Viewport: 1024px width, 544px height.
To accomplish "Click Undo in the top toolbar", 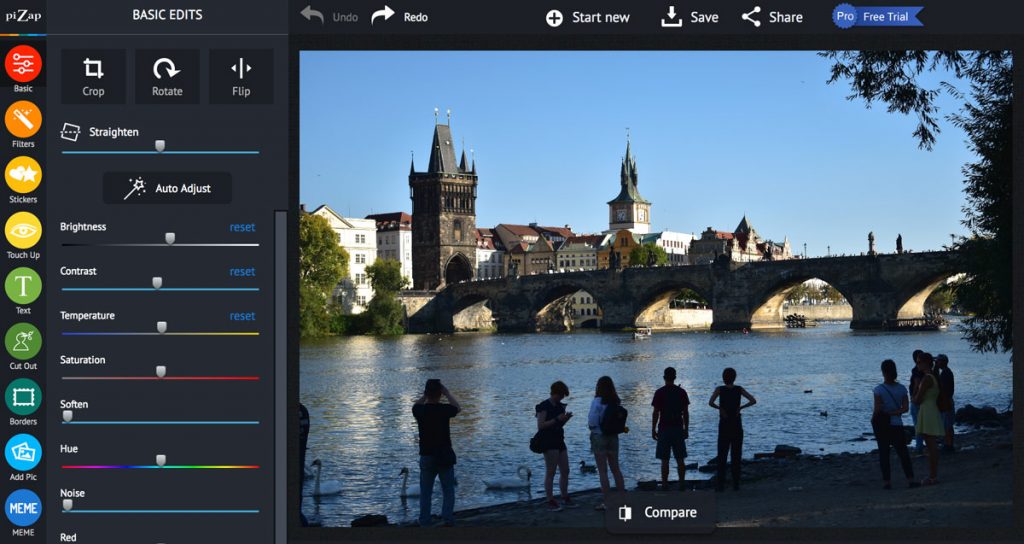I will pos(330,17).
